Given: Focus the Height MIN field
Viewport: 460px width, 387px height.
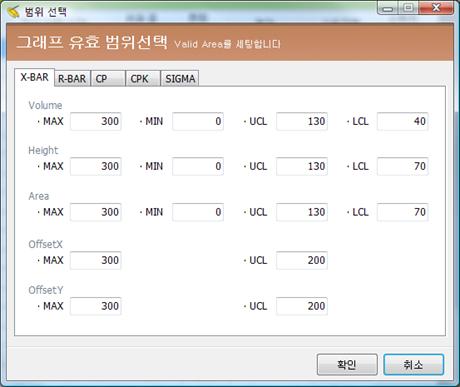Looking at the screenshot, I should [x=198, y=166].
